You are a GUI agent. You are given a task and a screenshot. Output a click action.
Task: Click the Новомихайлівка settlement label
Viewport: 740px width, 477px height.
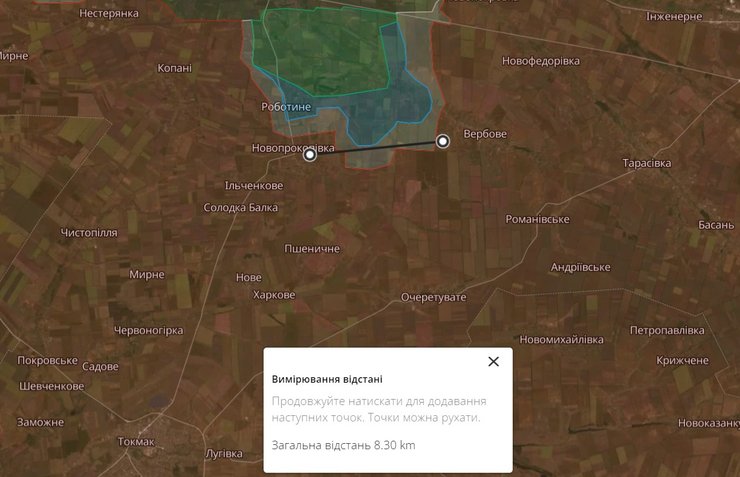(562, 340)
